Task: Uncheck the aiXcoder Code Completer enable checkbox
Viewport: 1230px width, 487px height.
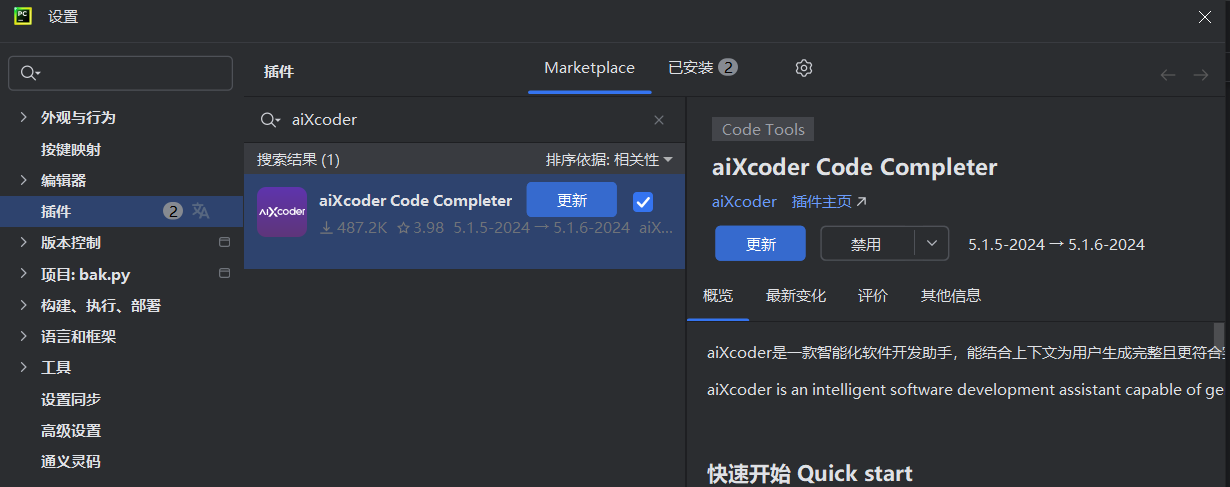Action: click(643, 202)
